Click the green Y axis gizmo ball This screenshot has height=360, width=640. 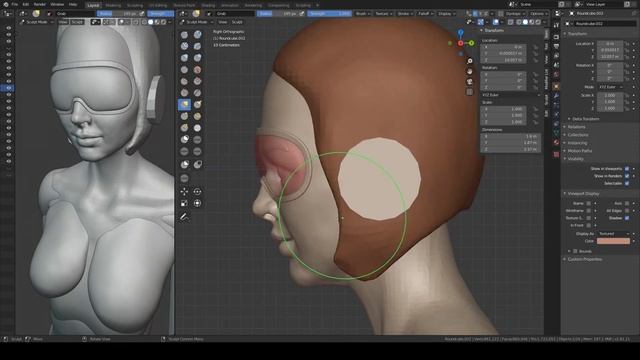point(471,43)
